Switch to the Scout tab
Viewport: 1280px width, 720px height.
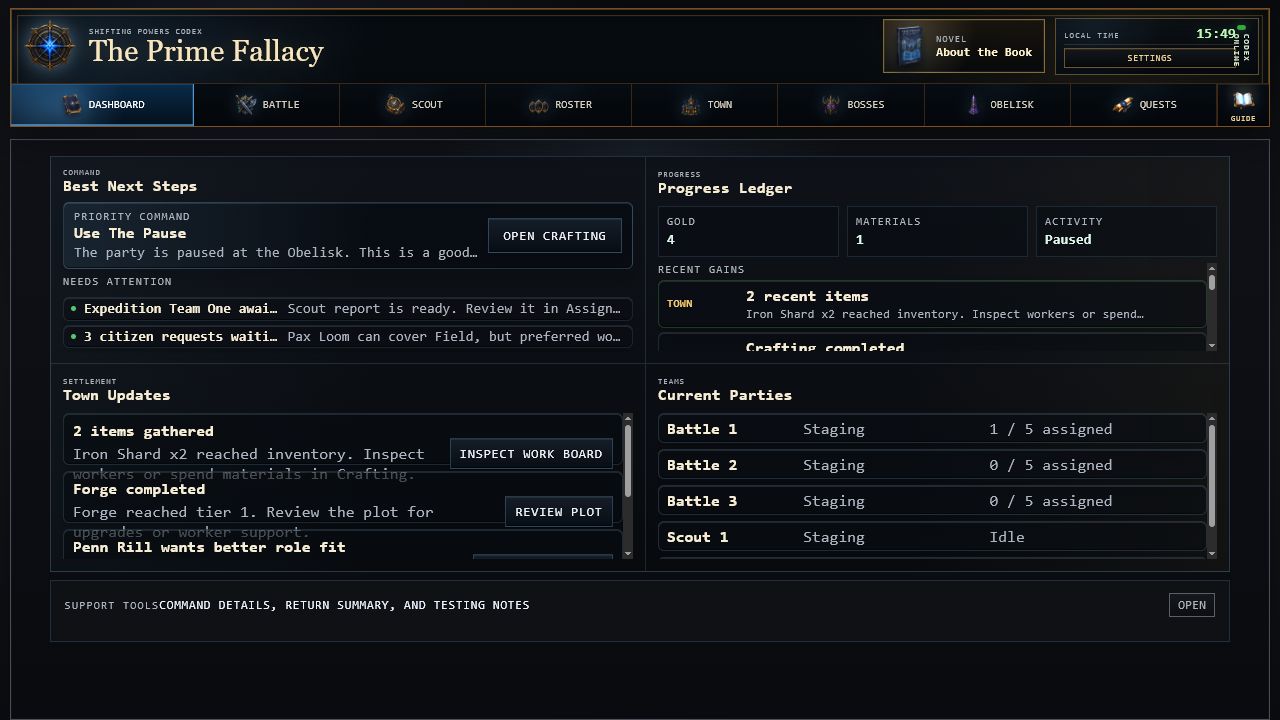coord(413,105)
